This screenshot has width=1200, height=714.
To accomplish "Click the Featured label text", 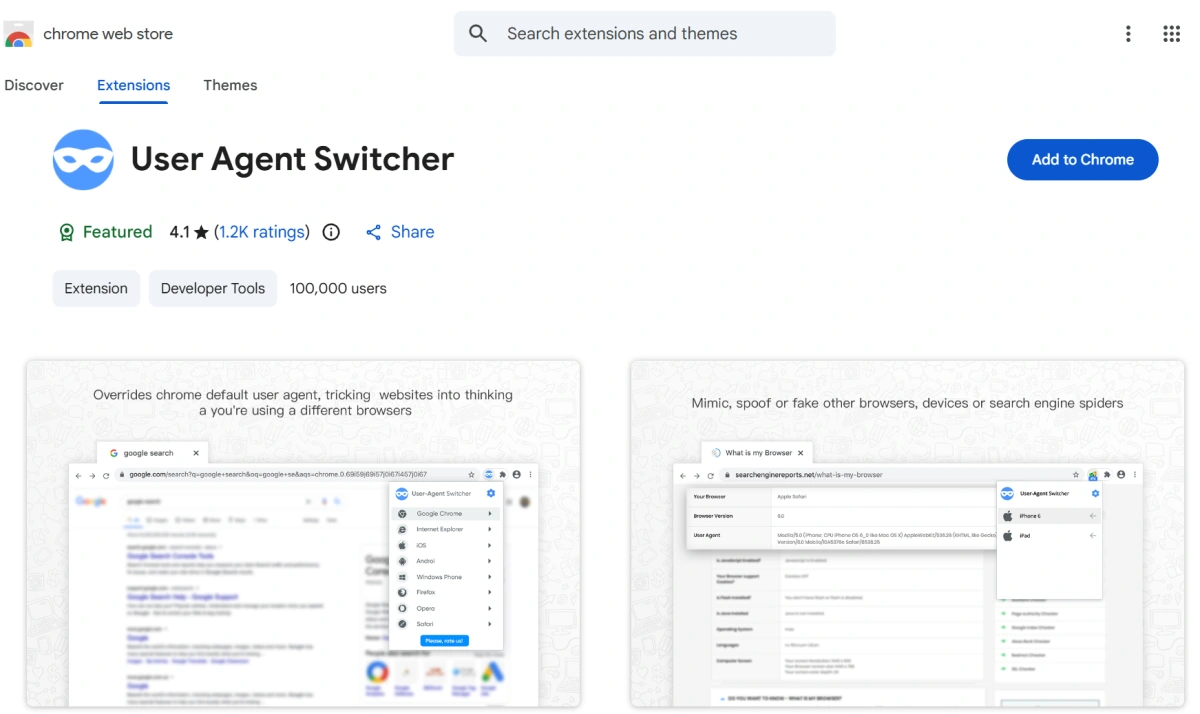I will (x=117, y=232).
